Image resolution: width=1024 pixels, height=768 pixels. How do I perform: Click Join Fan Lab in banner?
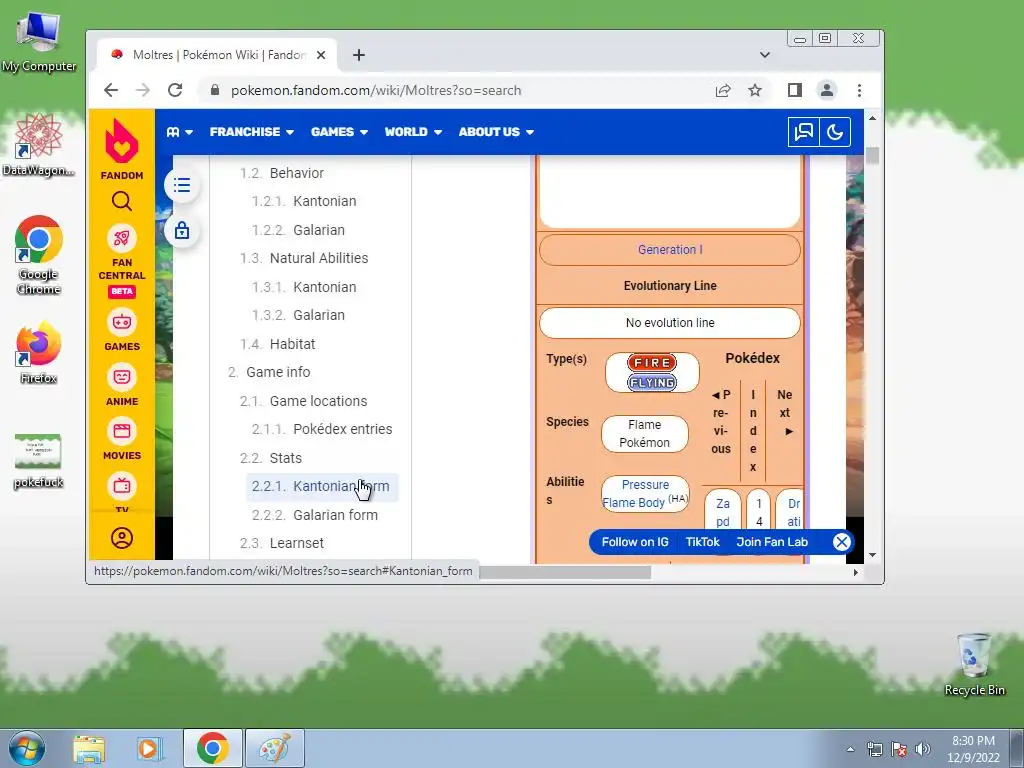(x=772, y=542)
